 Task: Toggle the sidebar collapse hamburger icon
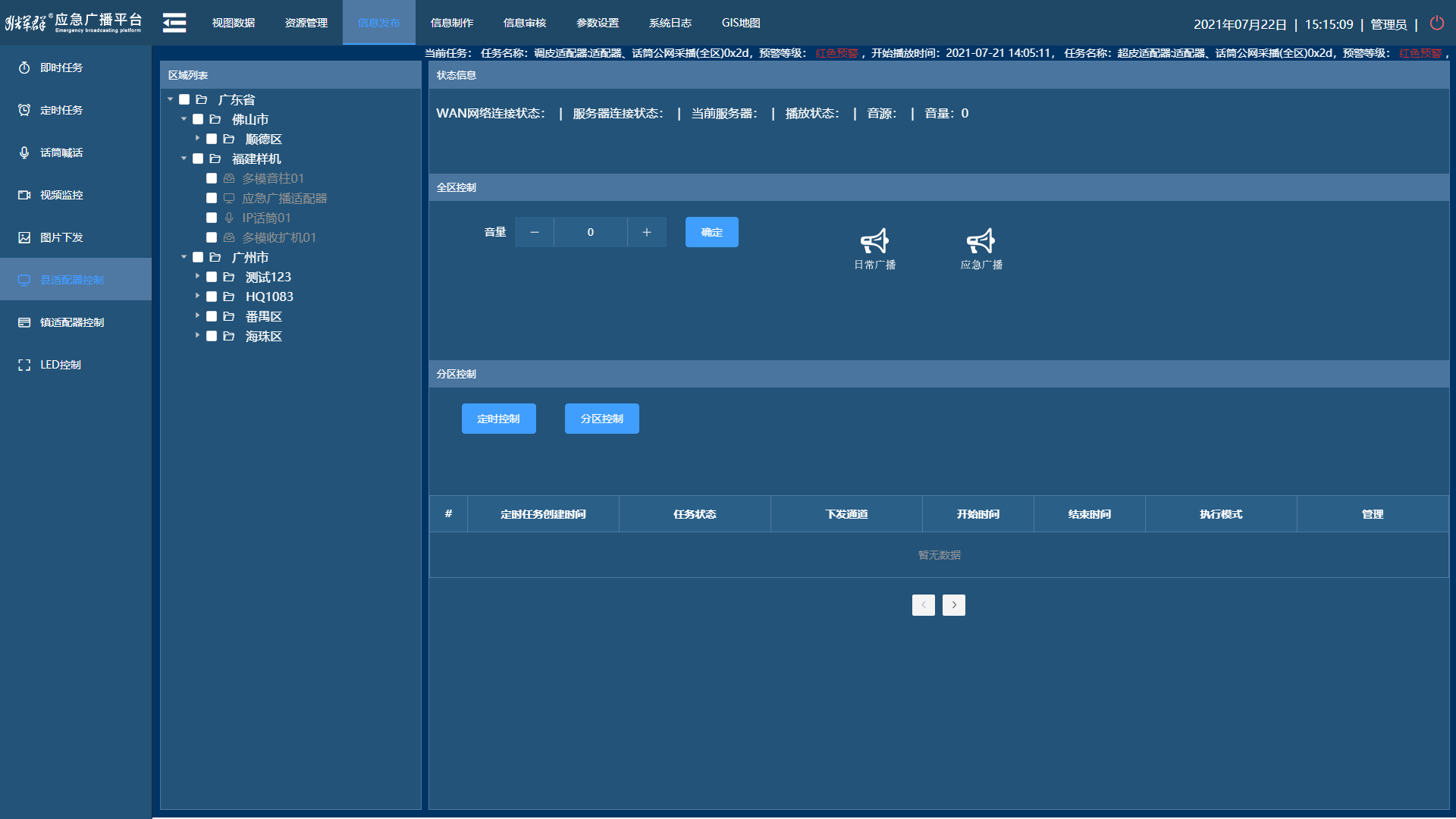pos(174,23)
